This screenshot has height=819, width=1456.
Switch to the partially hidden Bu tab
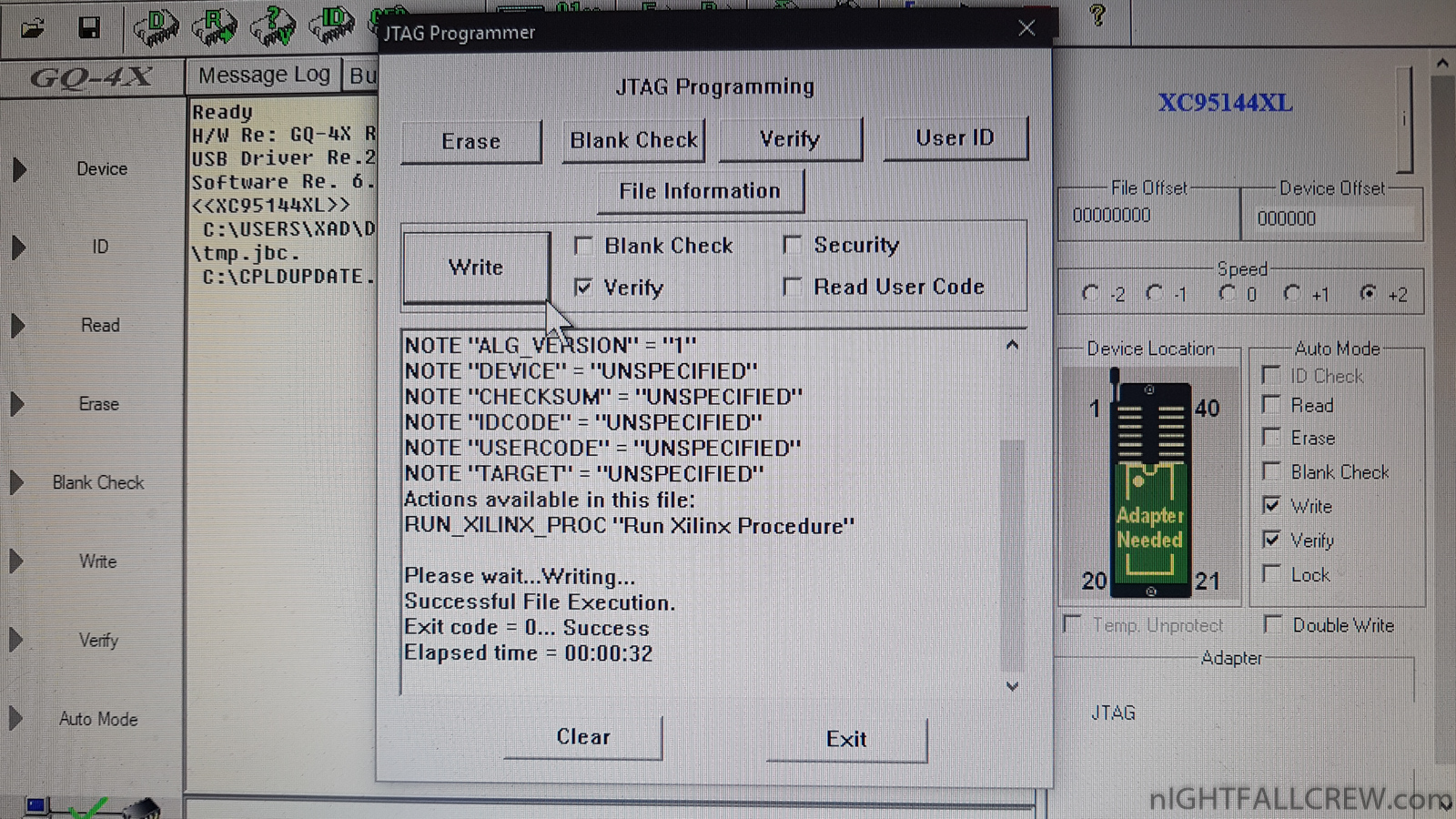[x=362, y=76]
